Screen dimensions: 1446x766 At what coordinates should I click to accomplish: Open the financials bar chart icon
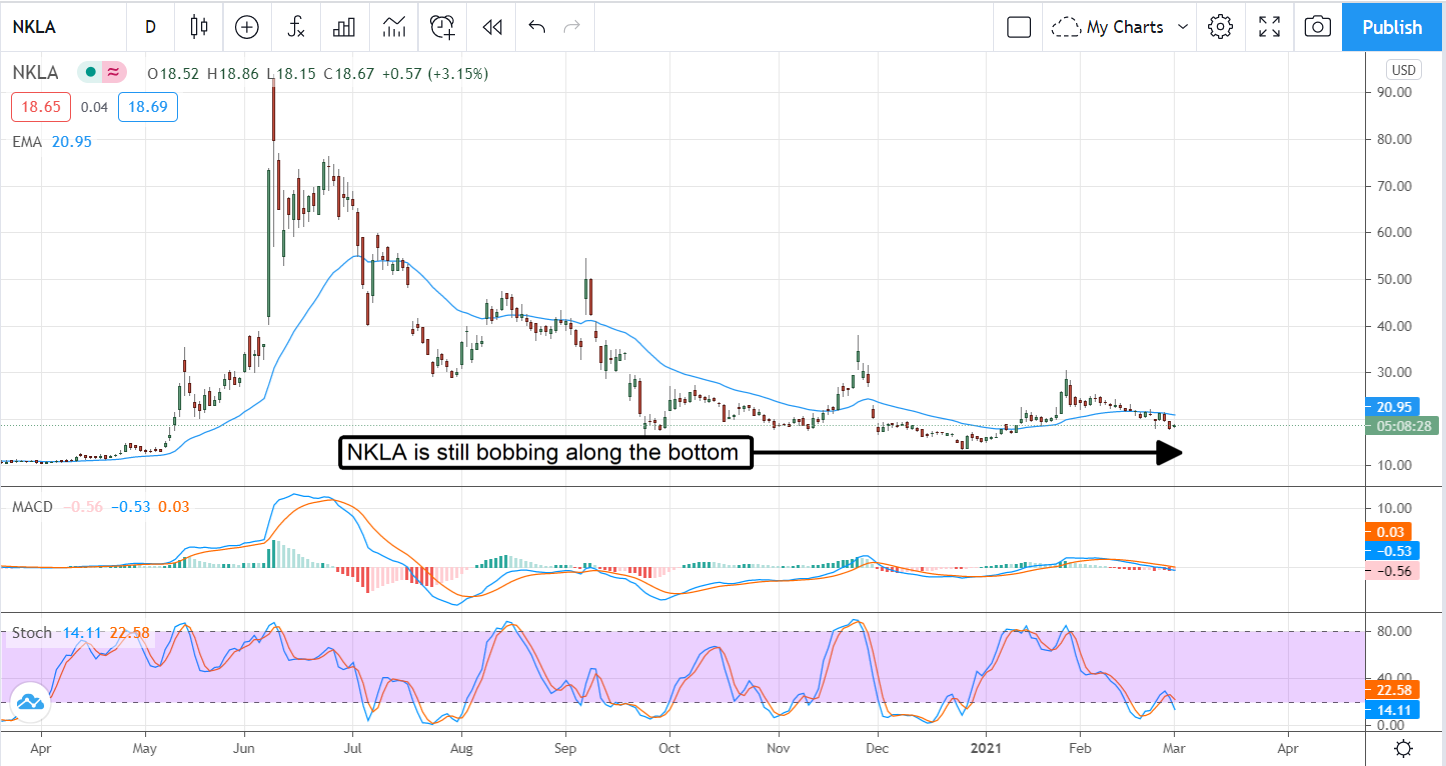[344, 27]
